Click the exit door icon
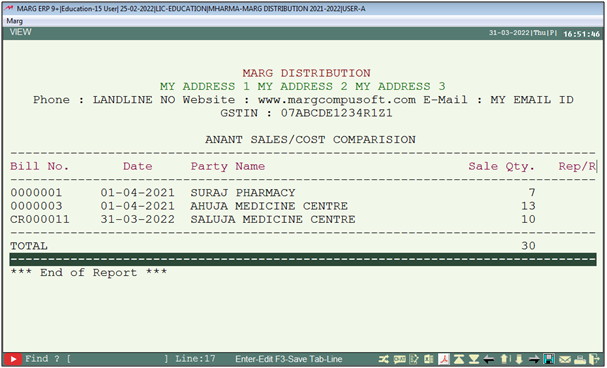The height and width of the screenshot is (368, 607). 594,359
